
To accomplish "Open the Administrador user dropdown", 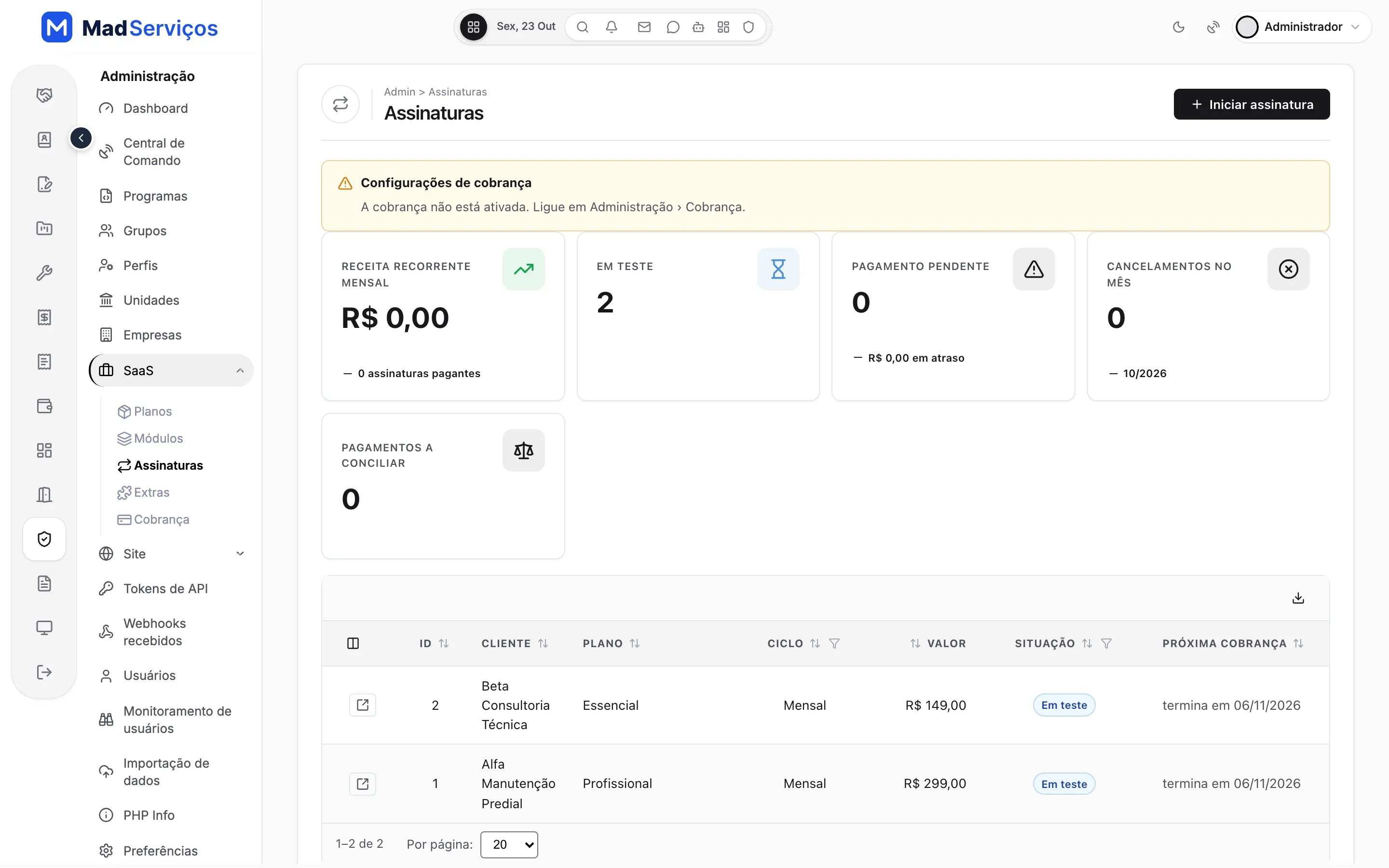I will click(1301, 27).
